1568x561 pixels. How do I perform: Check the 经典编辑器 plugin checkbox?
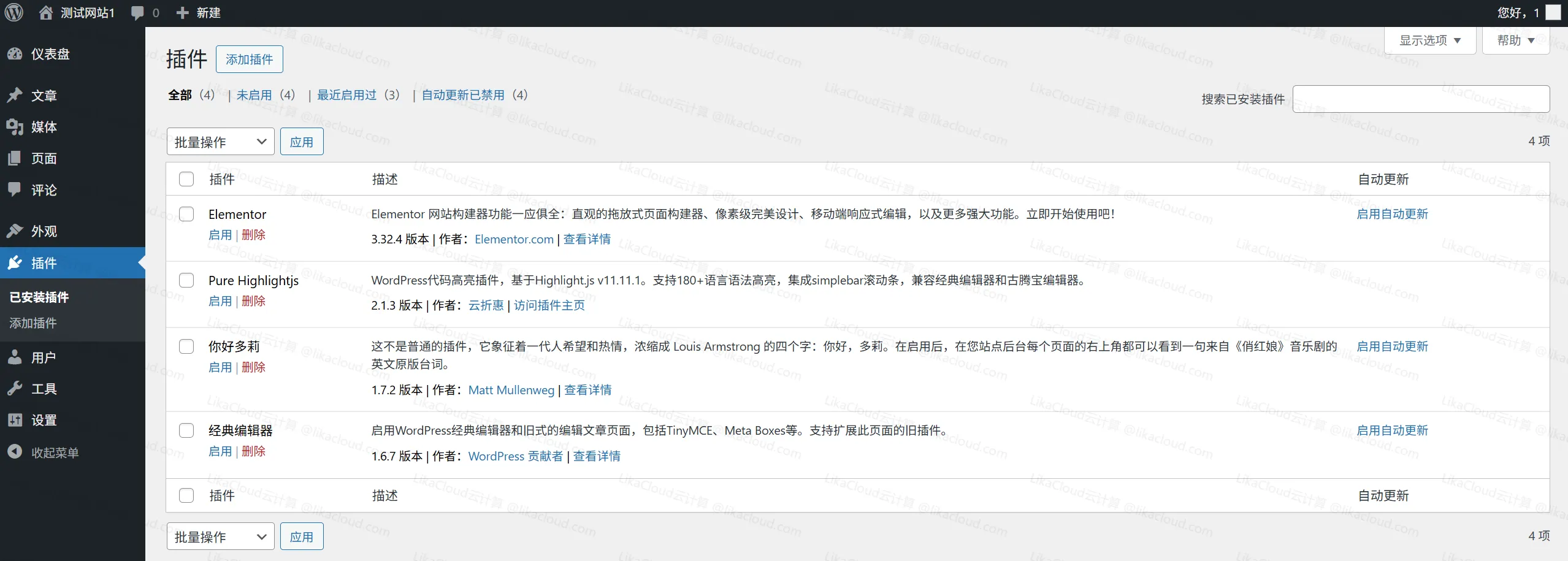[186, 430]
